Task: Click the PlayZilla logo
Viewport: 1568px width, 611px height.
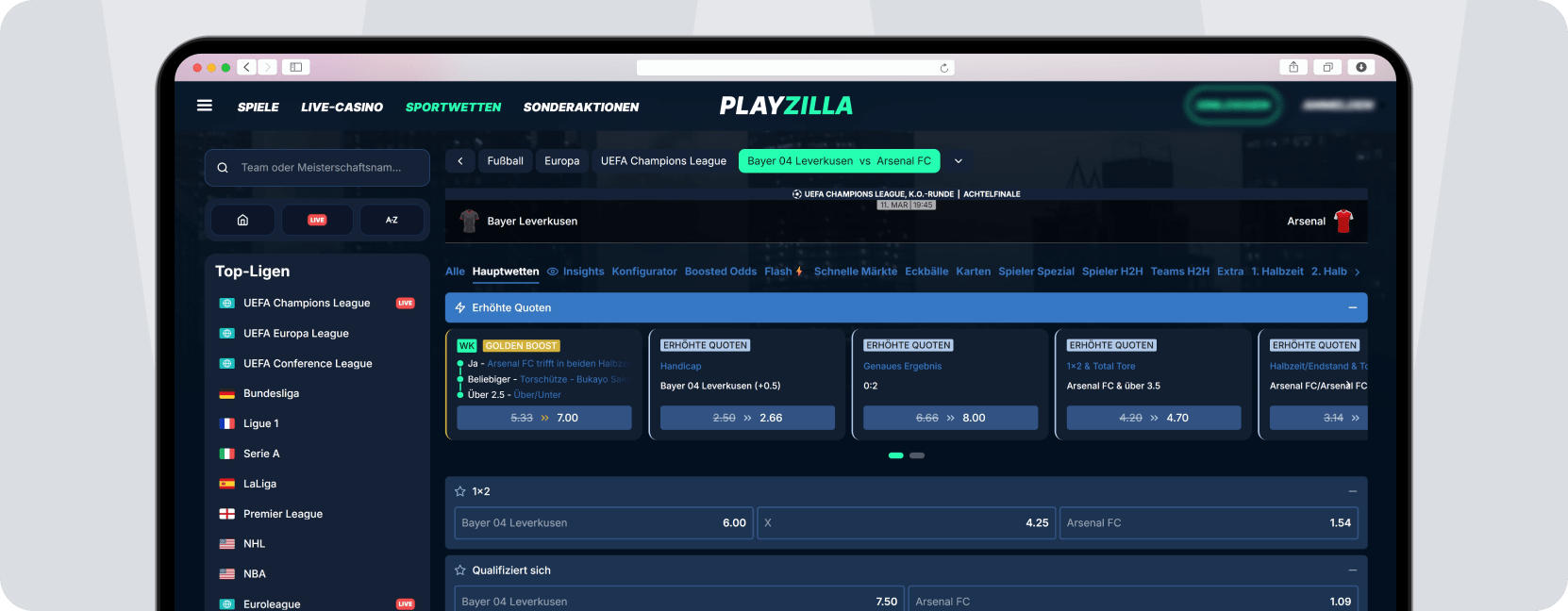Action: click(x=786, y=106)
